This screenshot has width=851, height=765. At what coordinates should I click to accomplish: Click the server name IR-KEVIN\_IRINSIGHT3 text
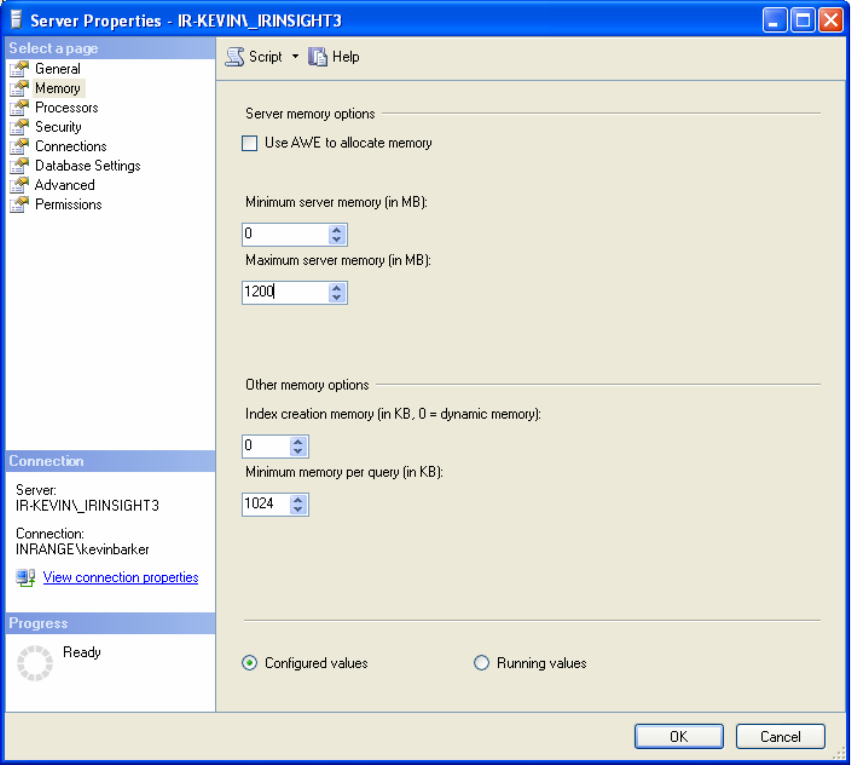[x=87, y=506]
